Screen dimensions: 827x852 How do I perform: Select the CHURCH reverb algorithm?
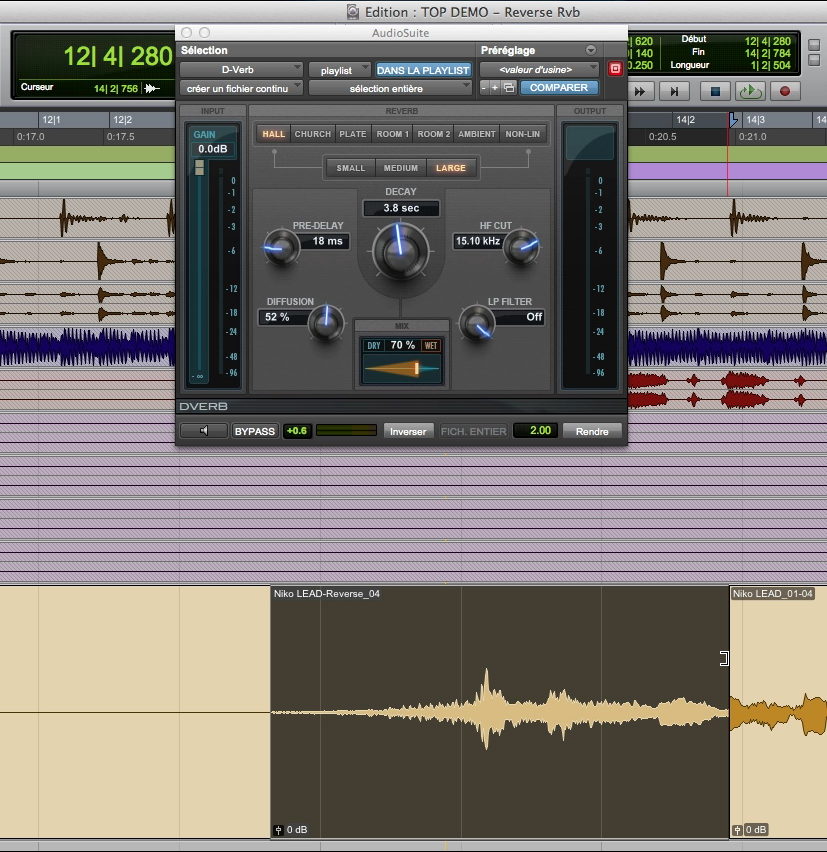pyautogui.click(x=312, y=134)
